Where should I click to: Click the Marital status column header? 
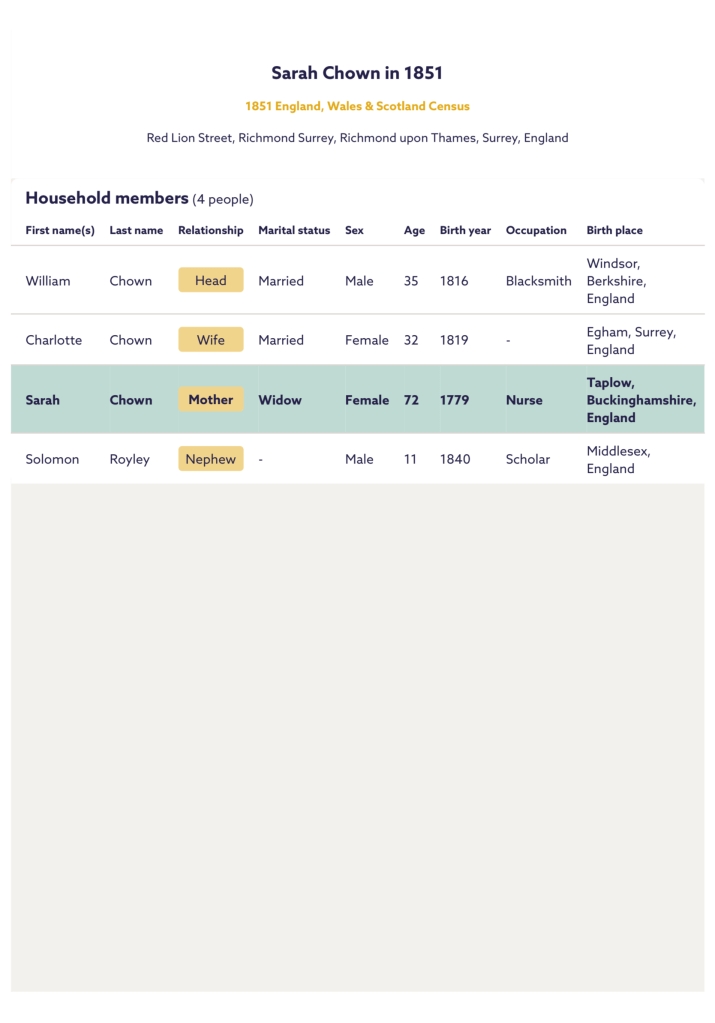pyautogui.click(x=294, y=230)
